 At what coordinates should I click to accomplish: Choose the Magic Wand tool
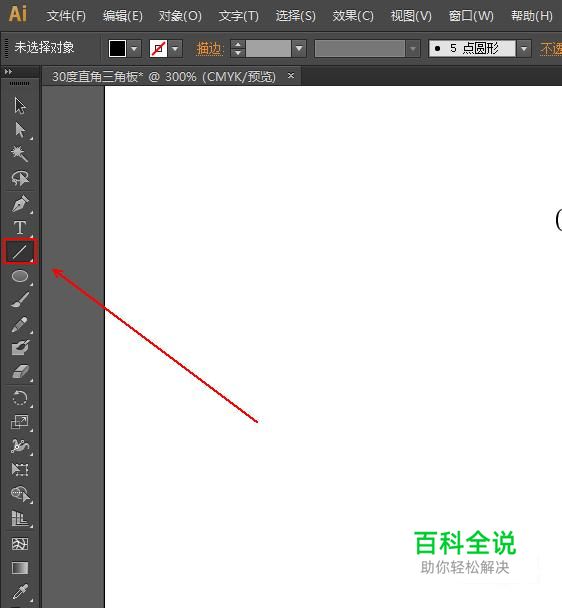(20, 154)
